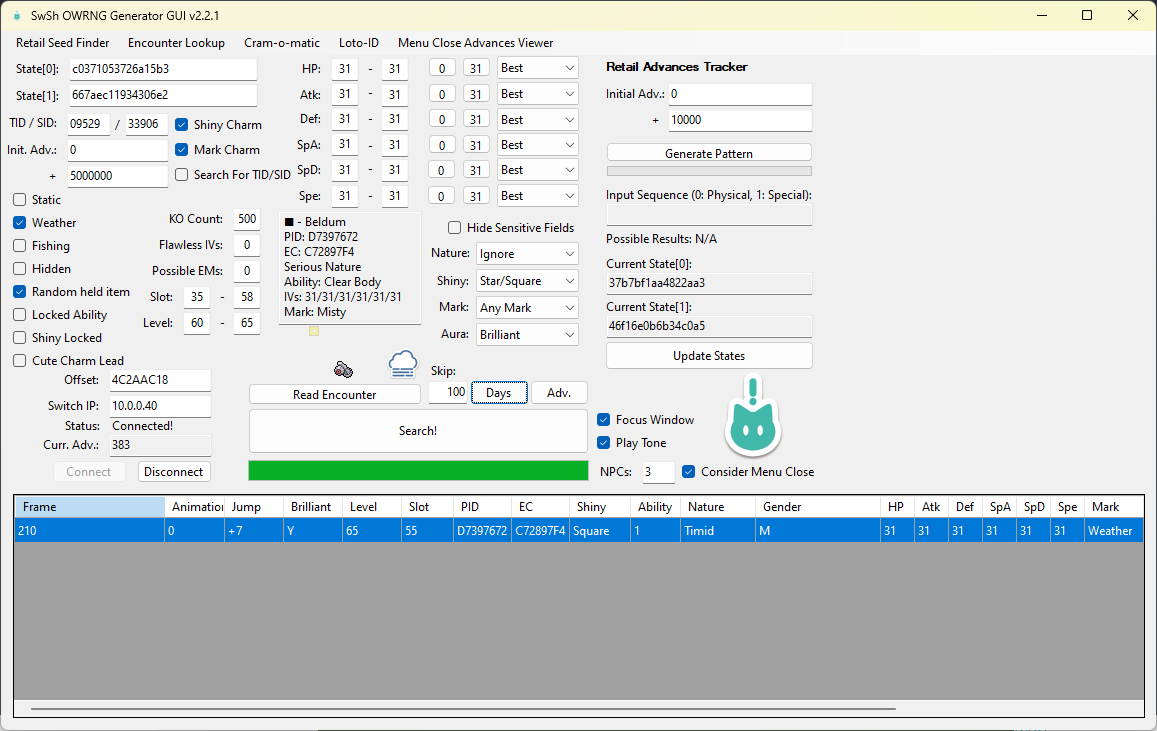Click the Frame column header
This screenshot has height=731, width=1157.
pos(89,507)
